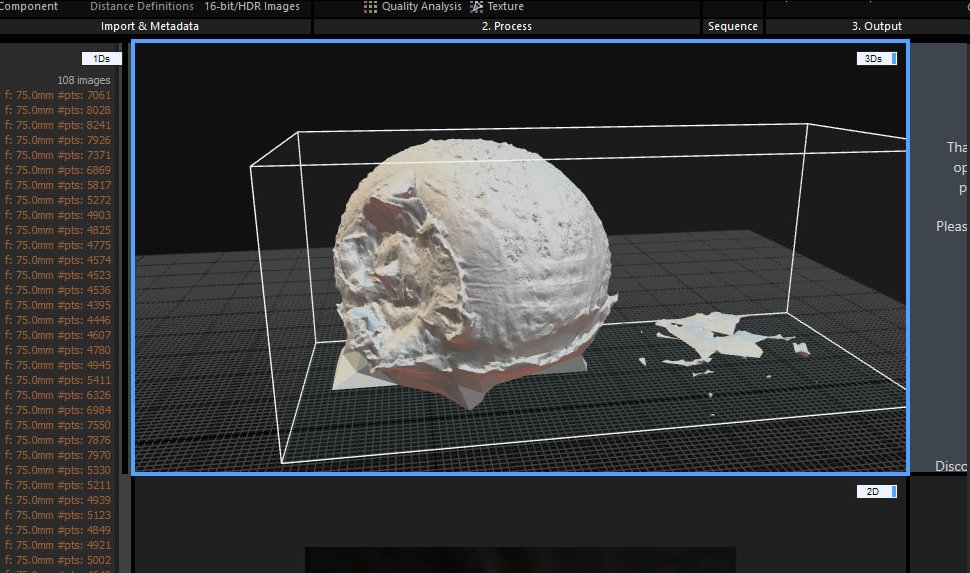Screen dimensions: 970x573
Task: Click the Component ribbon item
Action: [28, 6]
